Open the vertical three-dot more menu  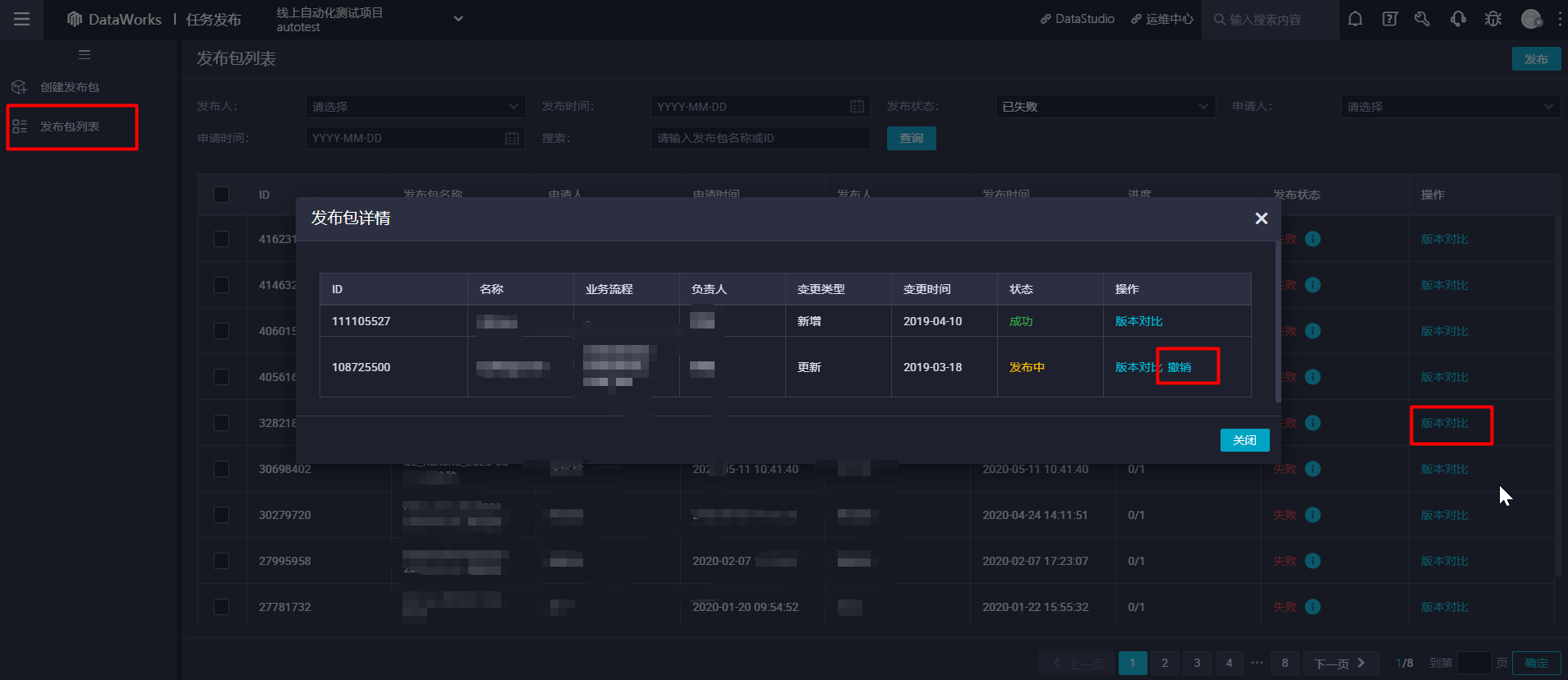pyautogui.click(x=1559, y=19)
